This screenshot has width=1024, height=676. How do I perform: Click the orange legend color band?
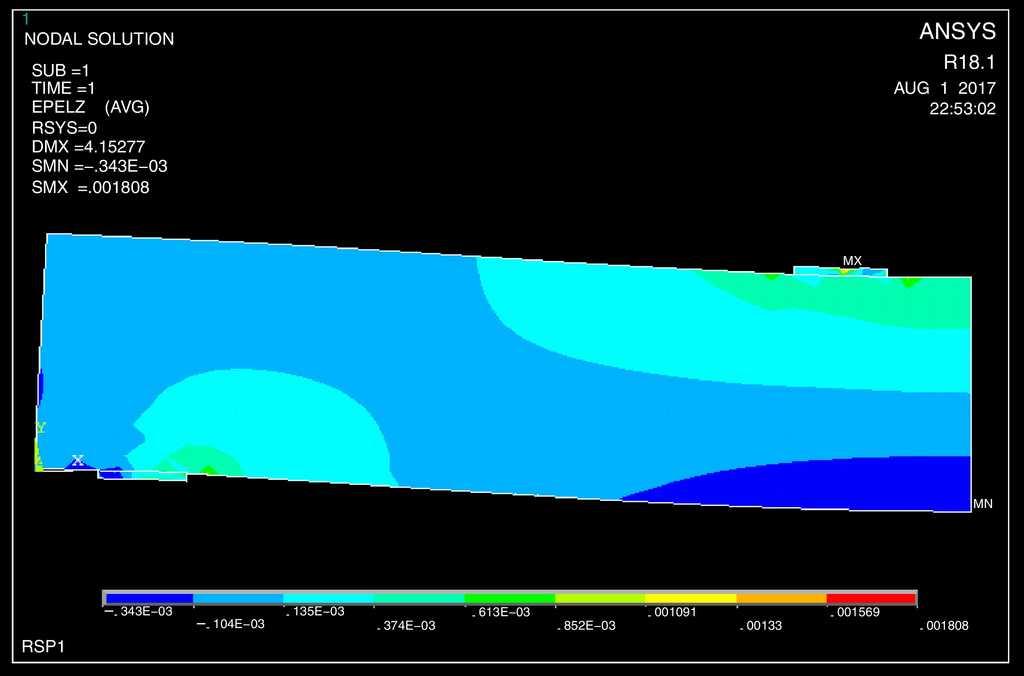pyautogui.click(x=781, y=598)
